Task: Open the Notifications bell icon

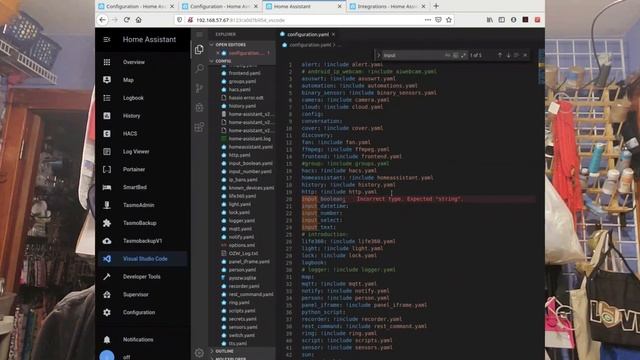Action: pyautogui.click(x=107, y=340)
